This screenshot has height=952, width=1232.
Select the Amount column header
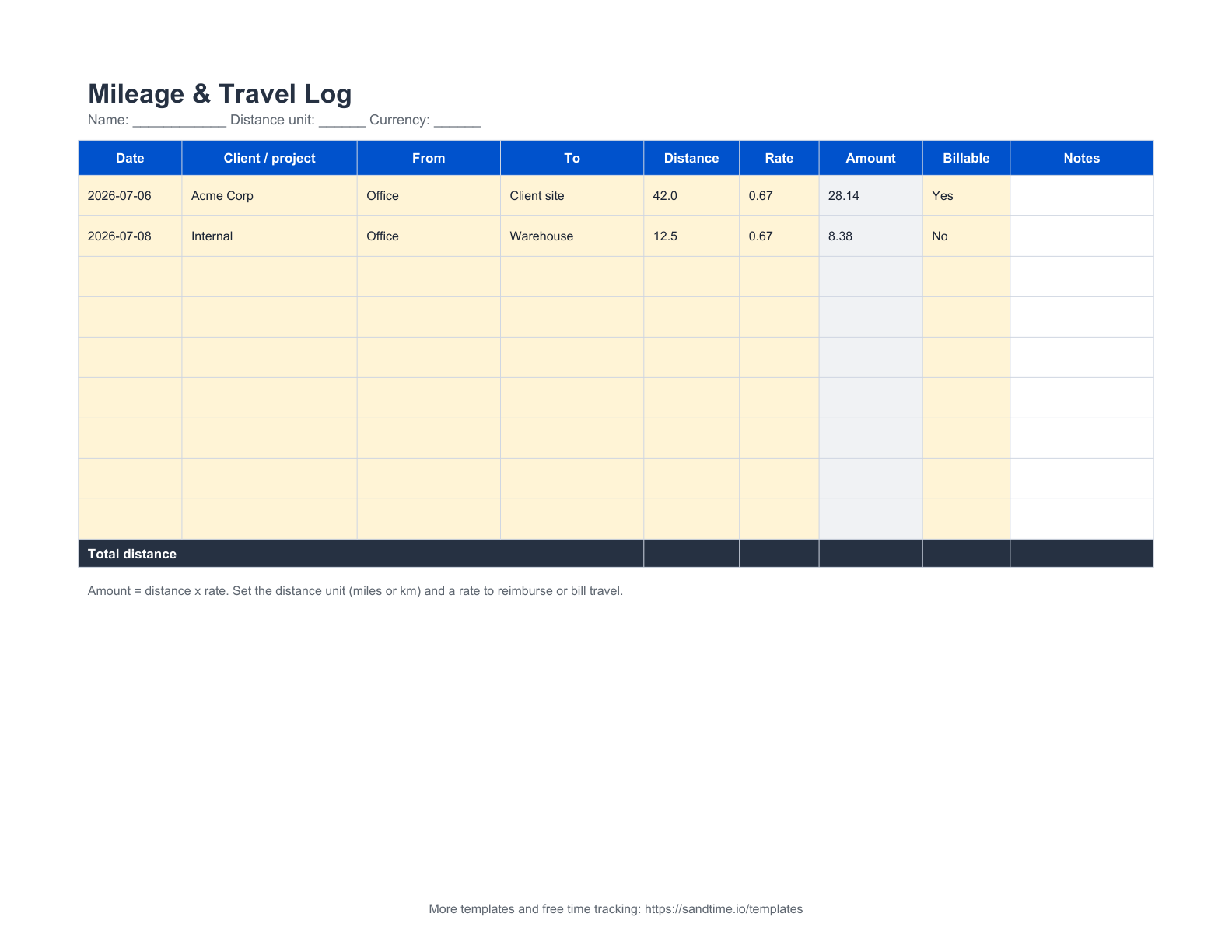[x=870, y=158]
